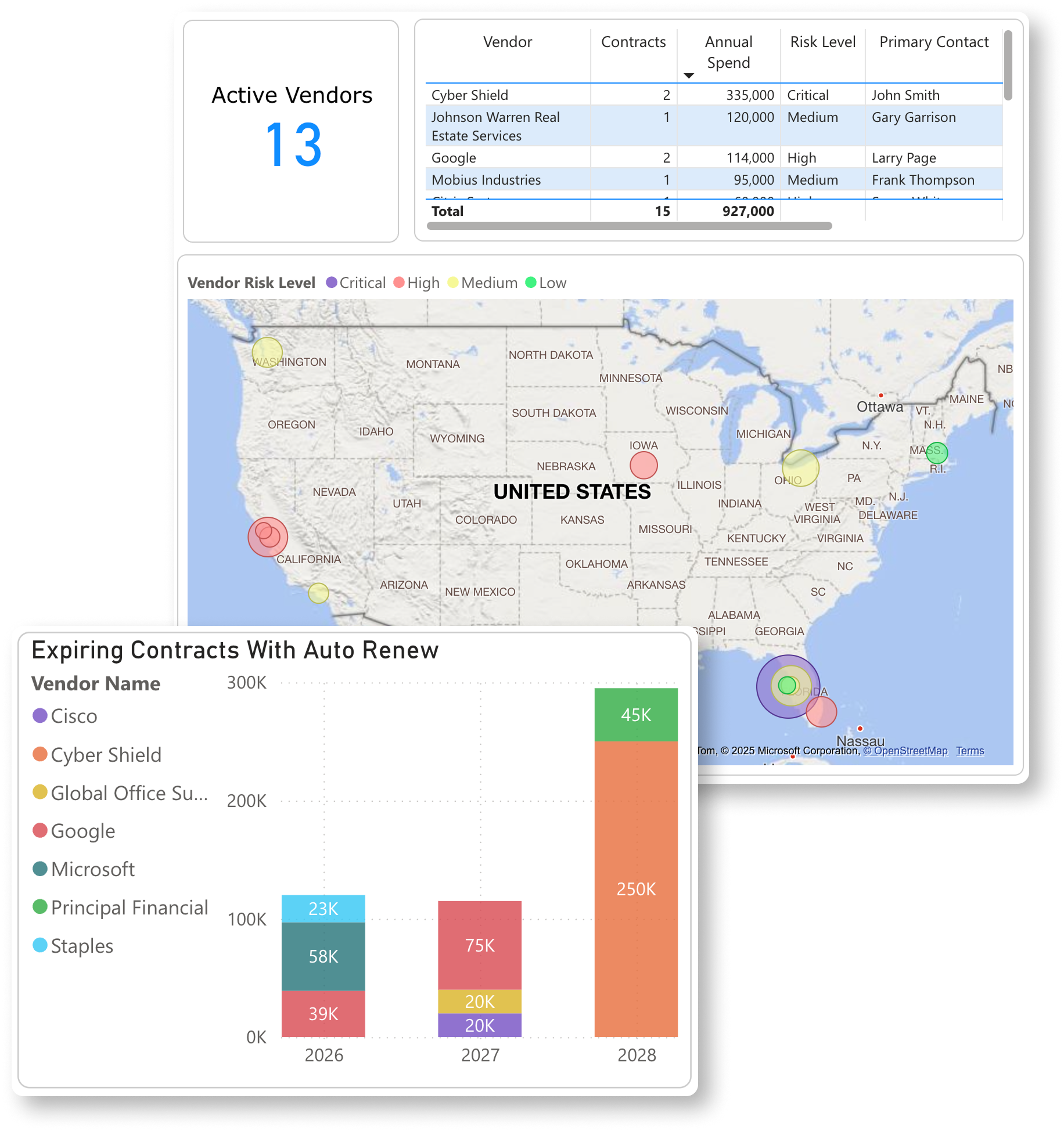Click the 39K Google segment in 2026
Image resolution: width=1064 pixels, height=1131 pixels.
pyautogui.click(x=323, y=1014)
